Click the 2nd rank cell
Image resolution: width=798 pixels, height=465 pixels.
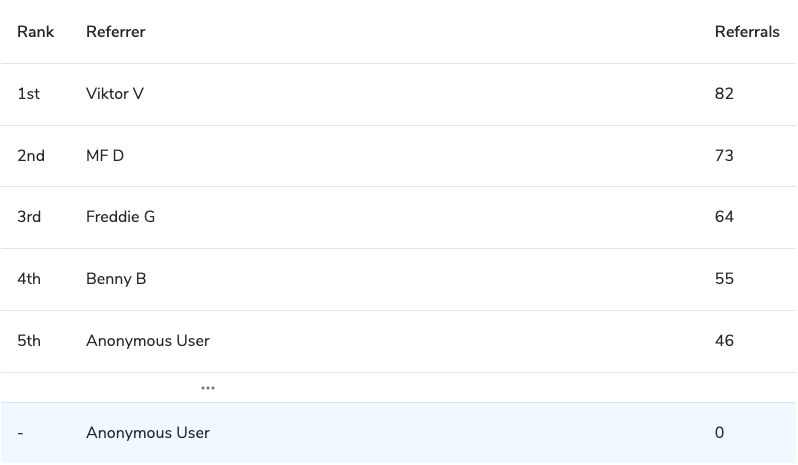[31, 156]
